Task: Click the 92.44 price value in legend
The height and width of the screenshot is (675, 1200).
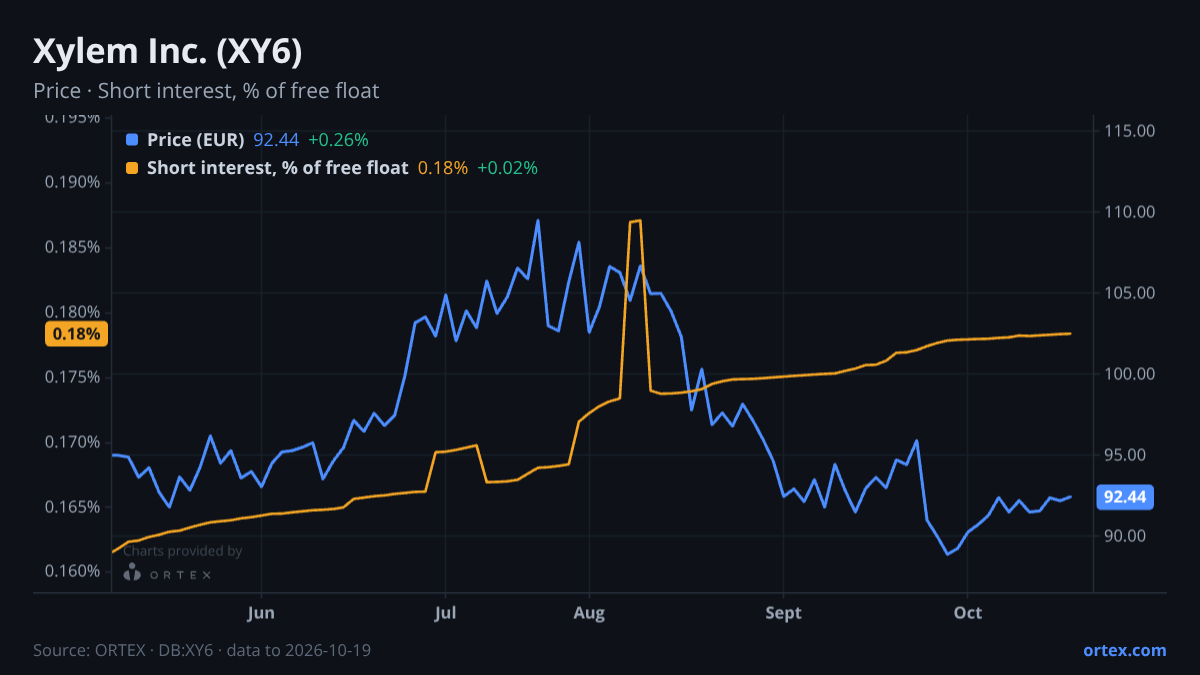Action: tap(276, 140)
